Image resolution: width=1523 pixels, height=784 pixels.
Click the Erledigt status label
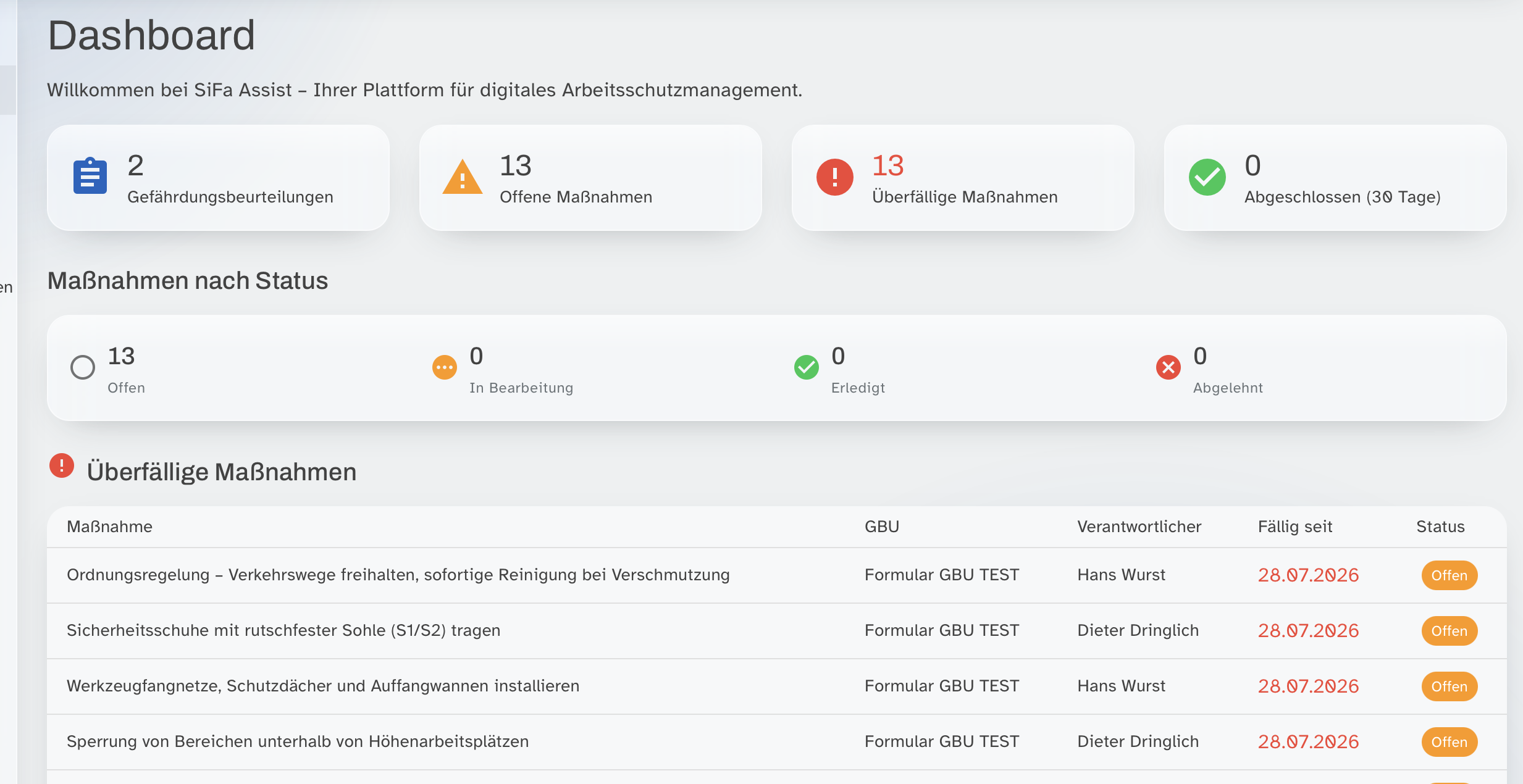tap(858, 388)
